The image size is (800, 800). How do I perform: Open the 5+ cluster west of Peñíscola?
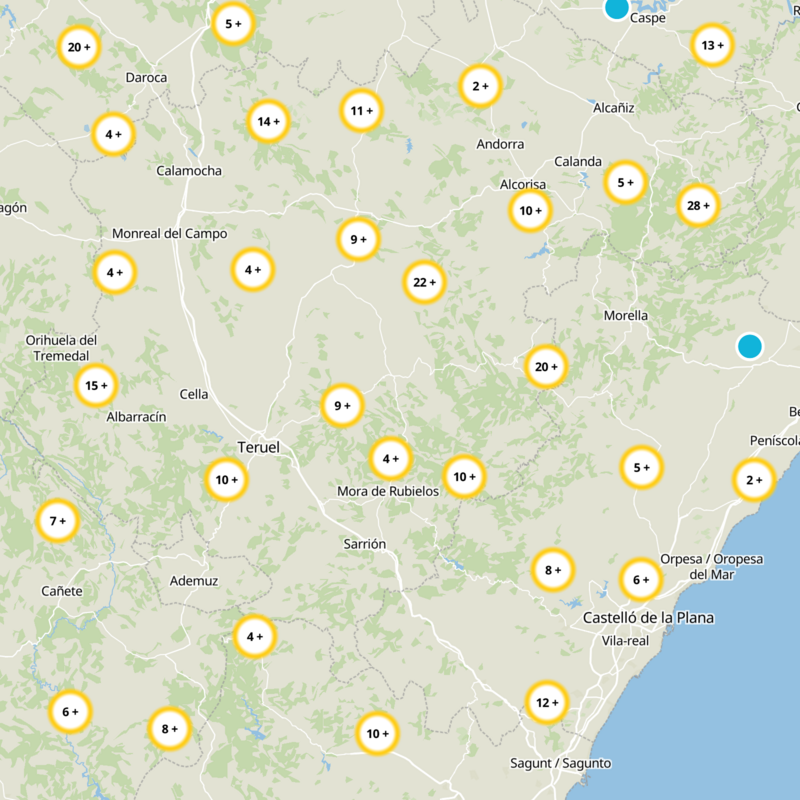641,467
